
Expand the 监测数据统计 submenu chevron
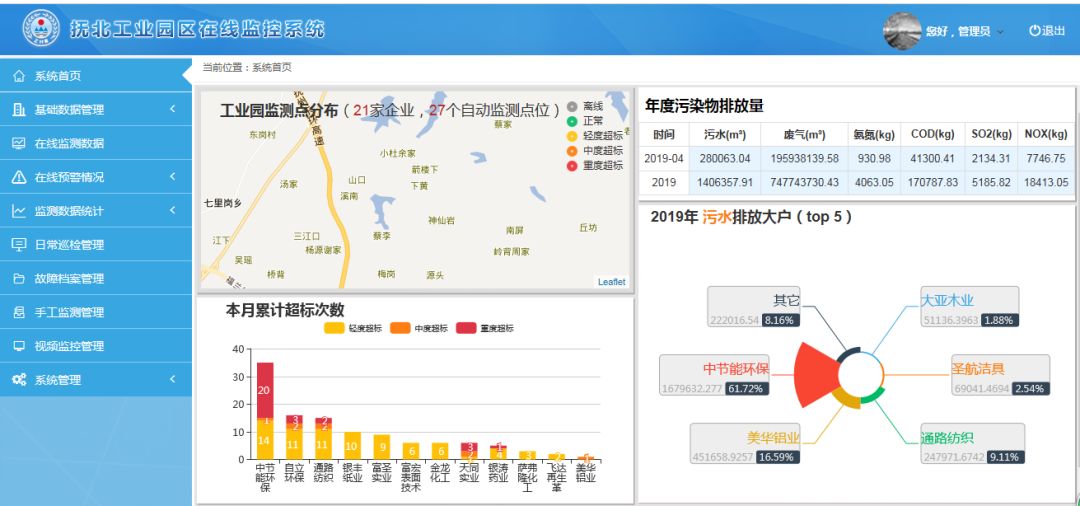pos(172,211)
